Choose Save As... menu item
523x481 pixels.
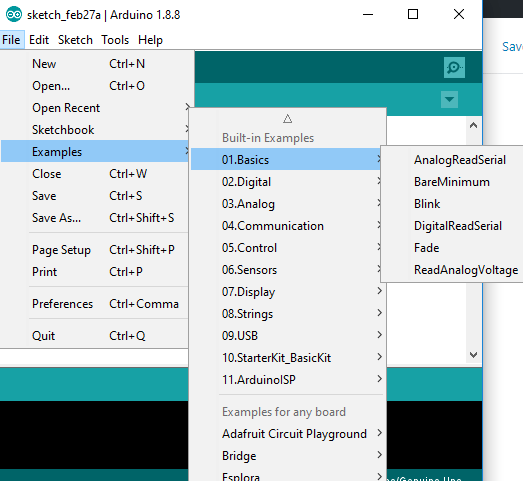click(95, 218)
